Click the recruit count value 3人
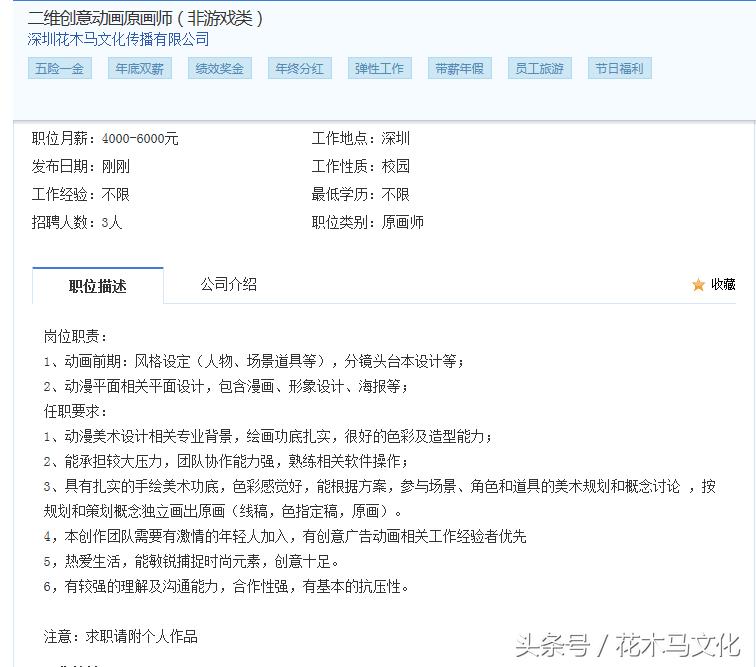Viewport: 756px width, 667px height. tap(112, 222)
